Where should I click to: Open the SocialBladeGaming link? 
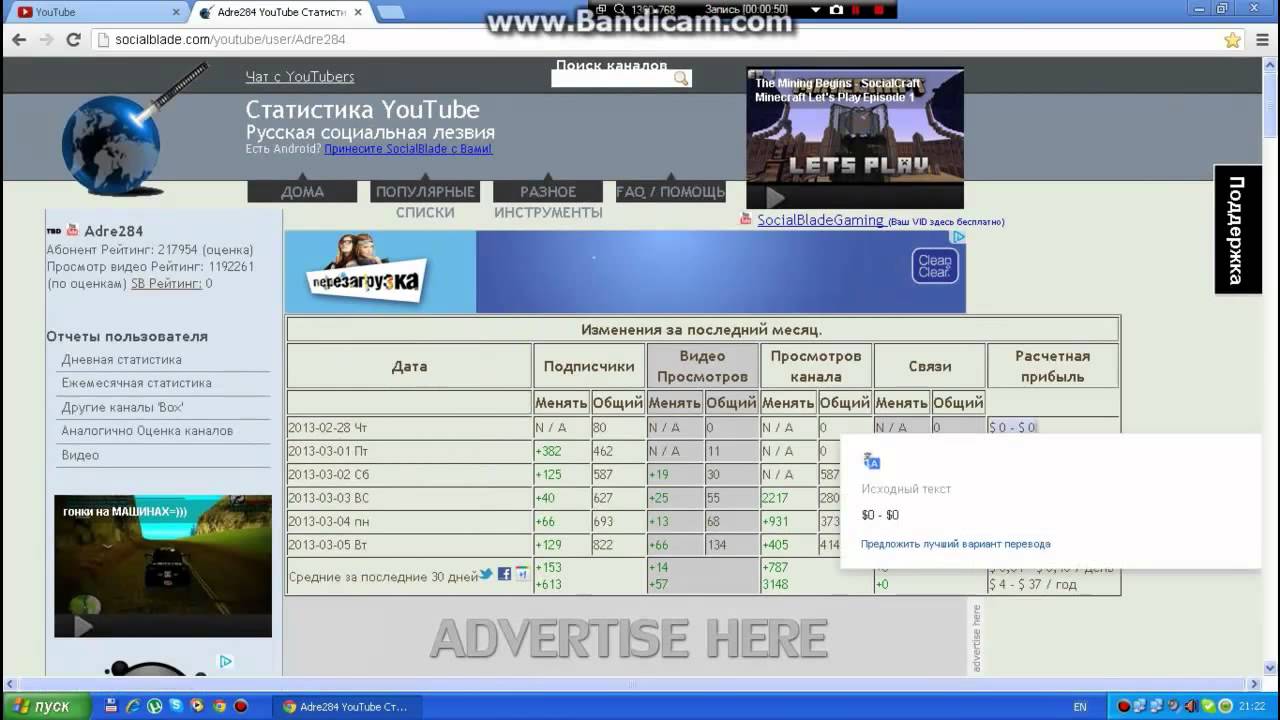pos(821,220)
